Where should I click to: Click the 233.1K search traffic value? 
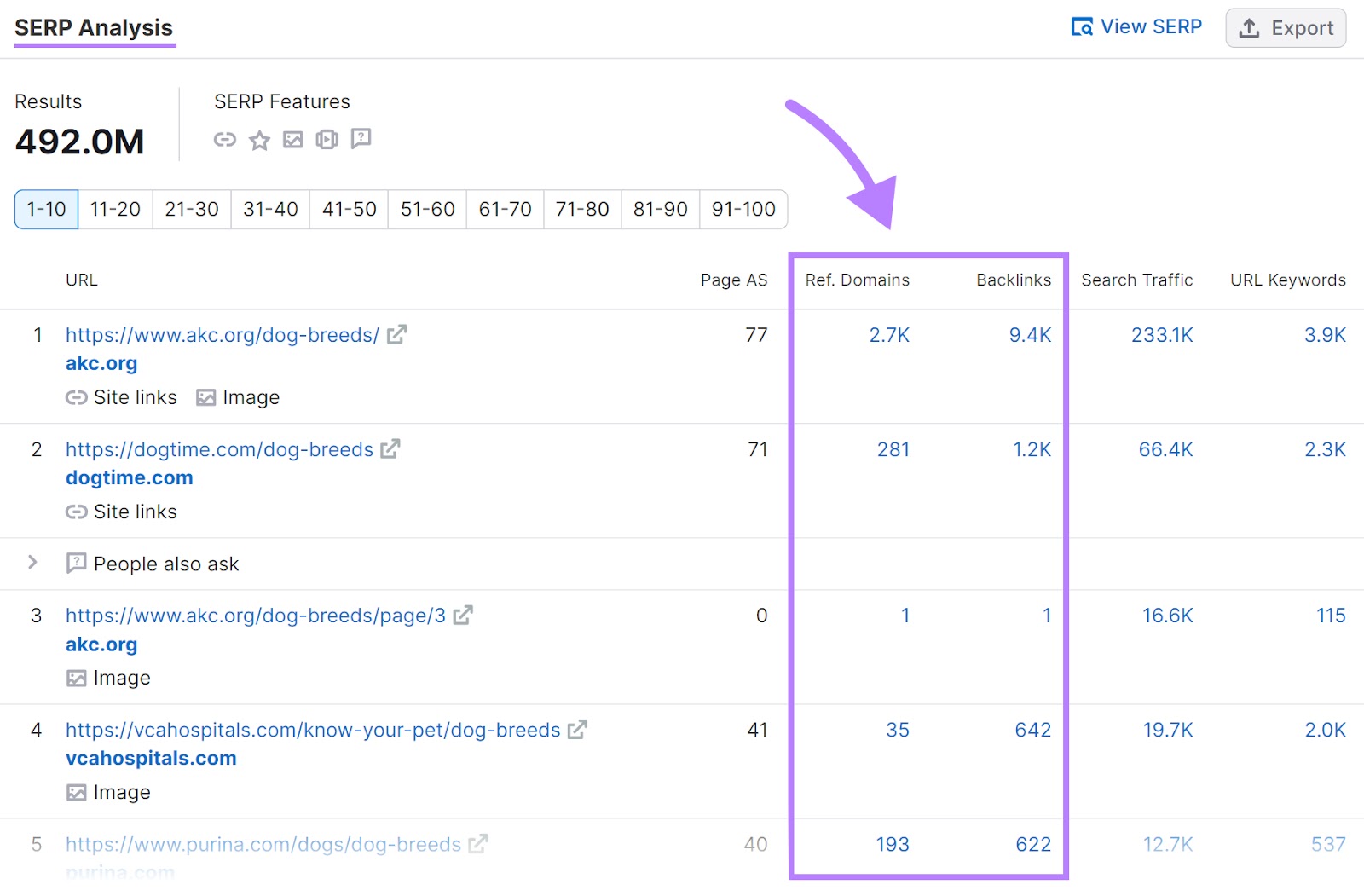[1162, 335]
